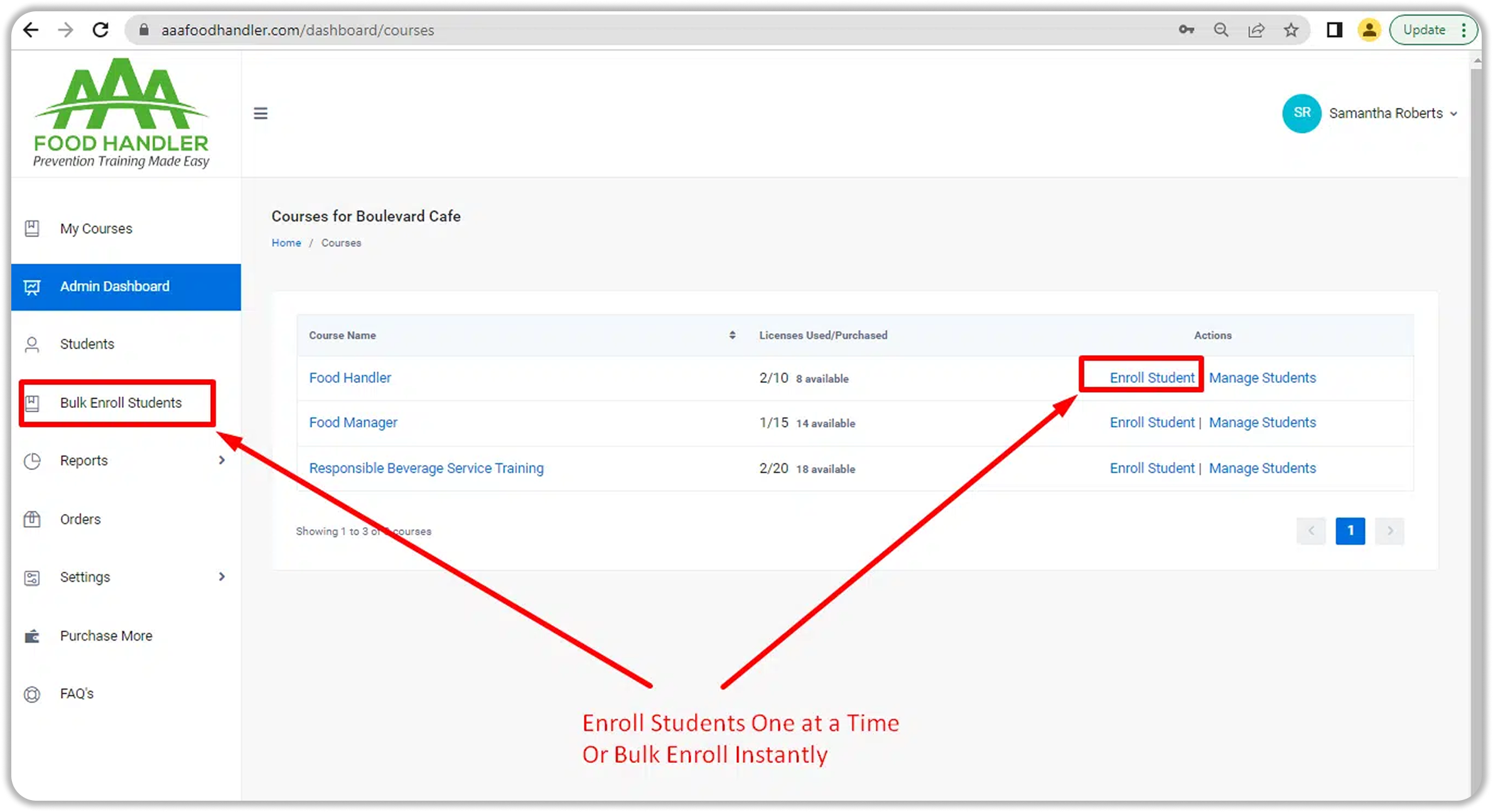The height and width of the screenshot is (812, 1493).
Task: Click the browser reload icon
Action: [x=100, y=29]
